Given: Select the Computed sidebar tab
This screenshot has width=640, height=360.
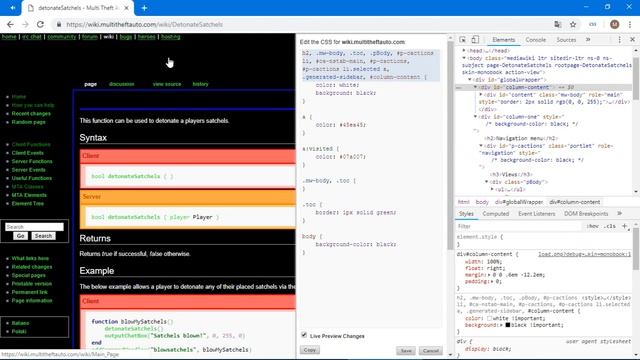Looking at the screenshot, I should pyautogui.click(x=496, y=213).
